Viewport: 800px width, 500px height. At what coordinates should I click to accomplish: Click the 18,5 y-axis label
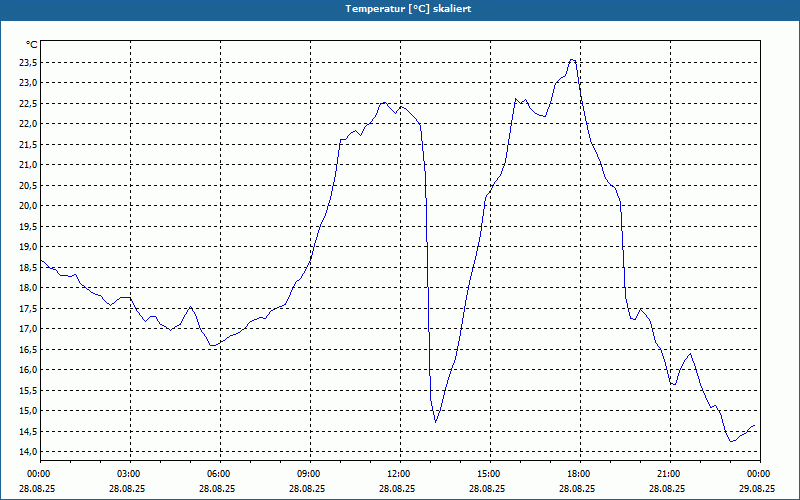(x=29, y=267)
